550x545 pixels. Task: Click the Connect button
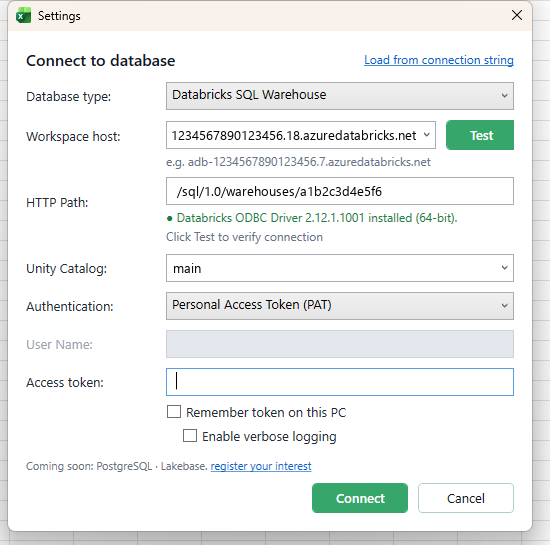pyautogui.click(x=360, y=498)
